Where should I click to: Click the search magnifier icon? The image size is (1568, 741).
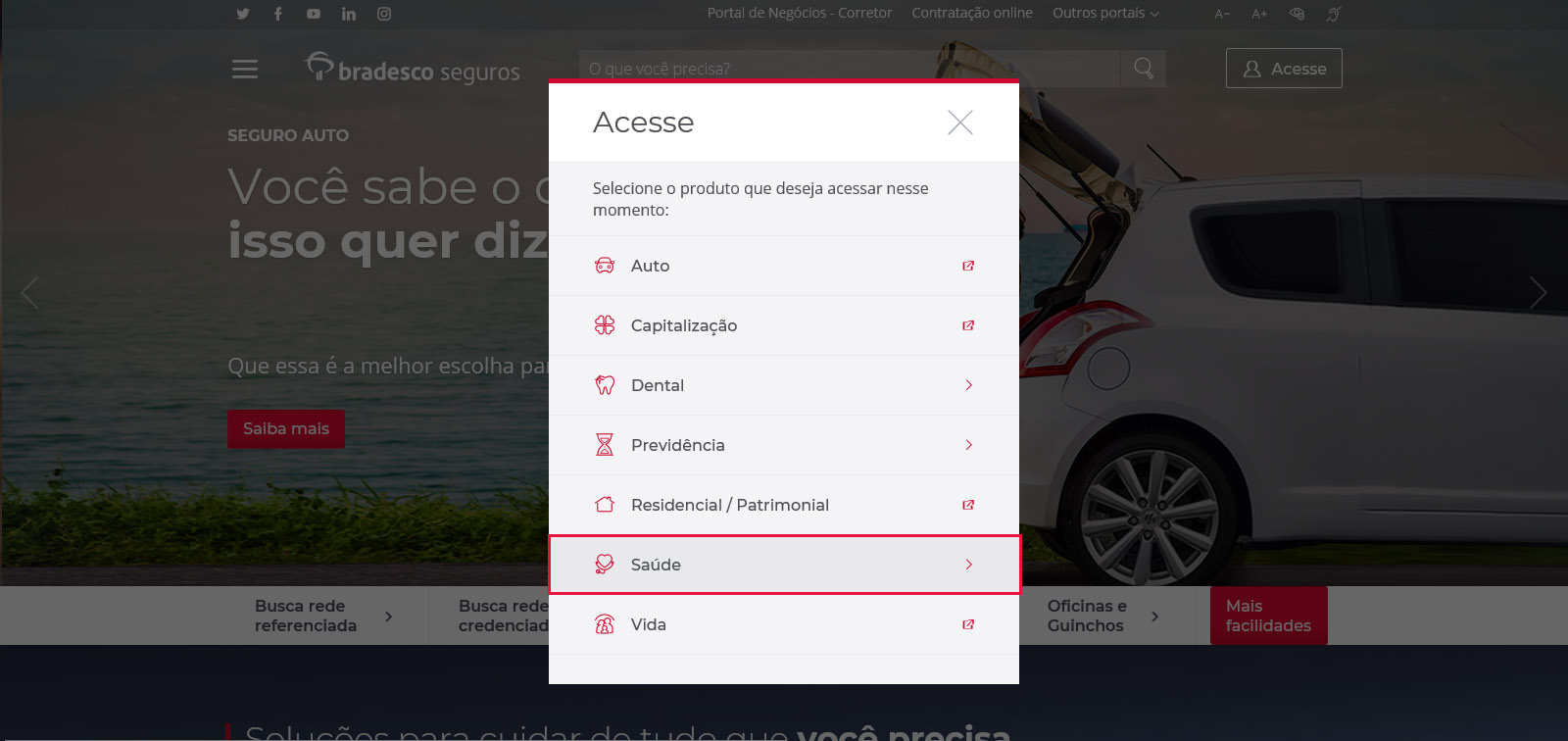(x=1144, y=69)
